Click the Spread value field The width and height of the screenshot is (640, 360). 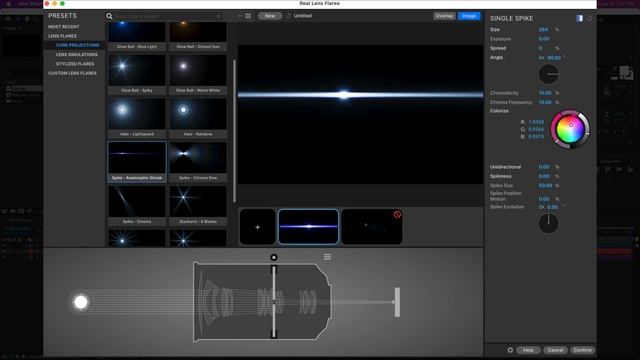pos(540,48)
